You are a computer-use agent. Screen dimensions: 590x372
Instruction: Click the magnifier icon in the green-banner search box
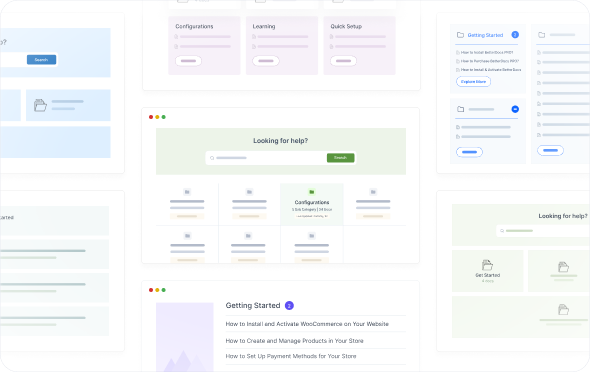tap(212, 158)
